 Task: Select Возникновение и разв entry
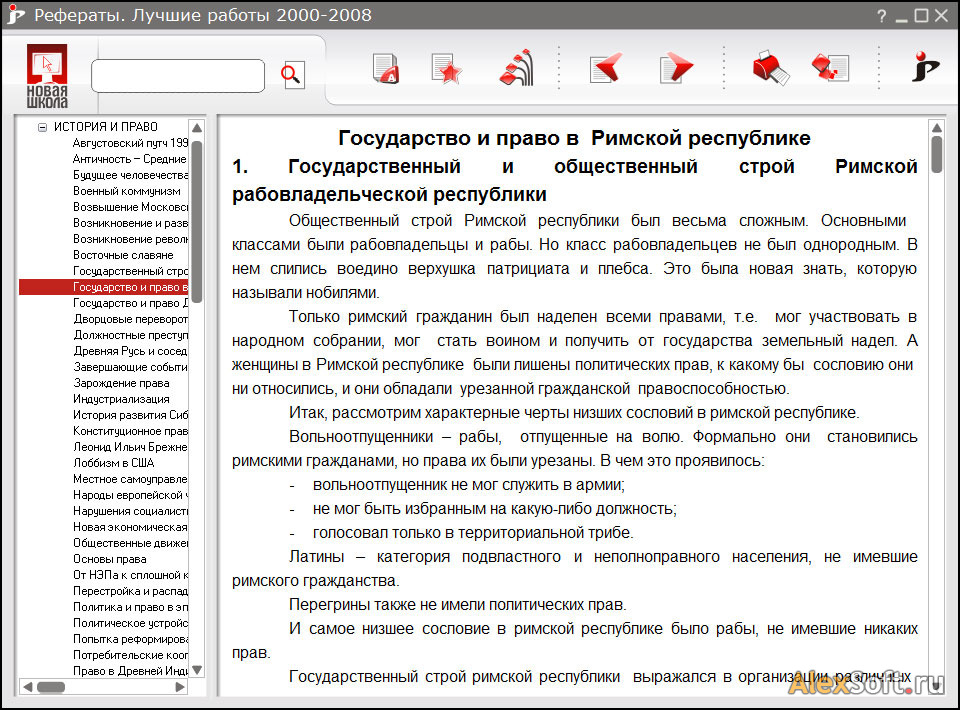(130, 223)
